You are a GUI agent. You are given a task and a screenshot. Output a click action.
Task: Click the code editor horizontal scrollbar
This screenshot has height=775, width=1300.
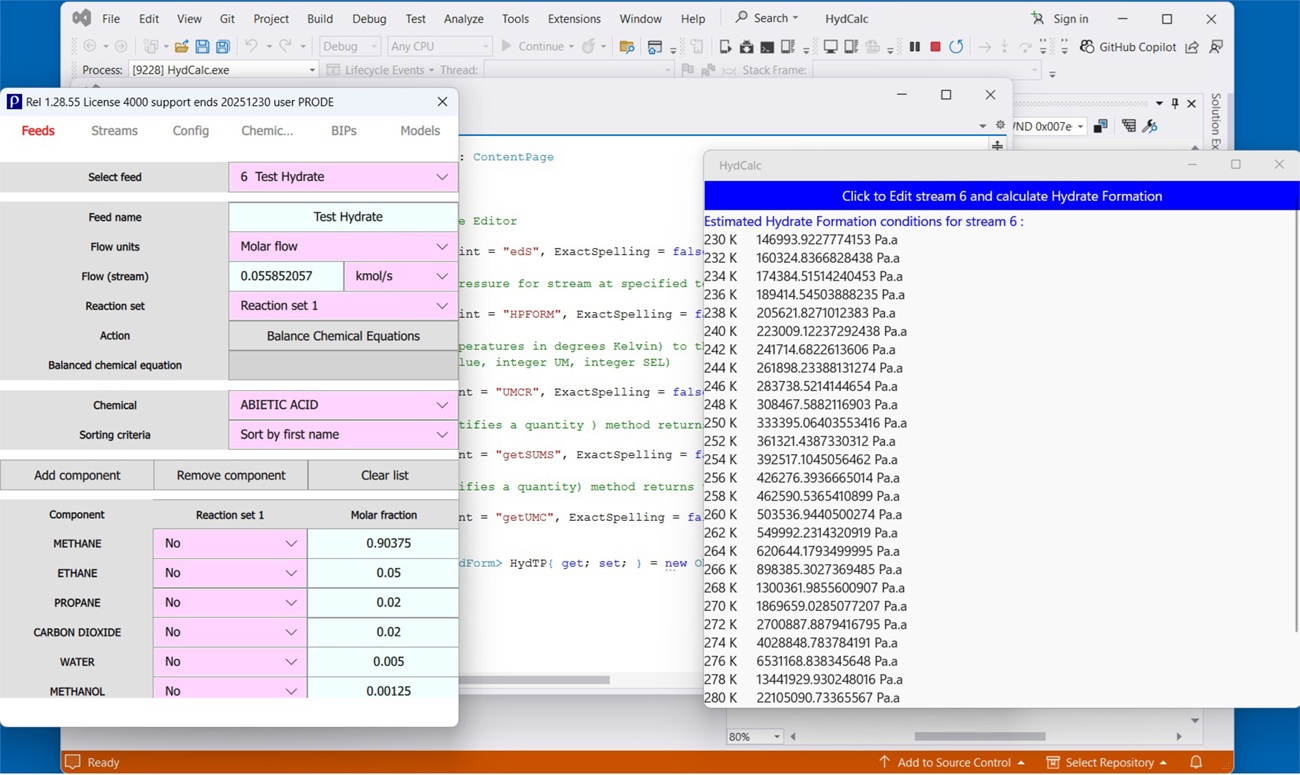point(535,680)
